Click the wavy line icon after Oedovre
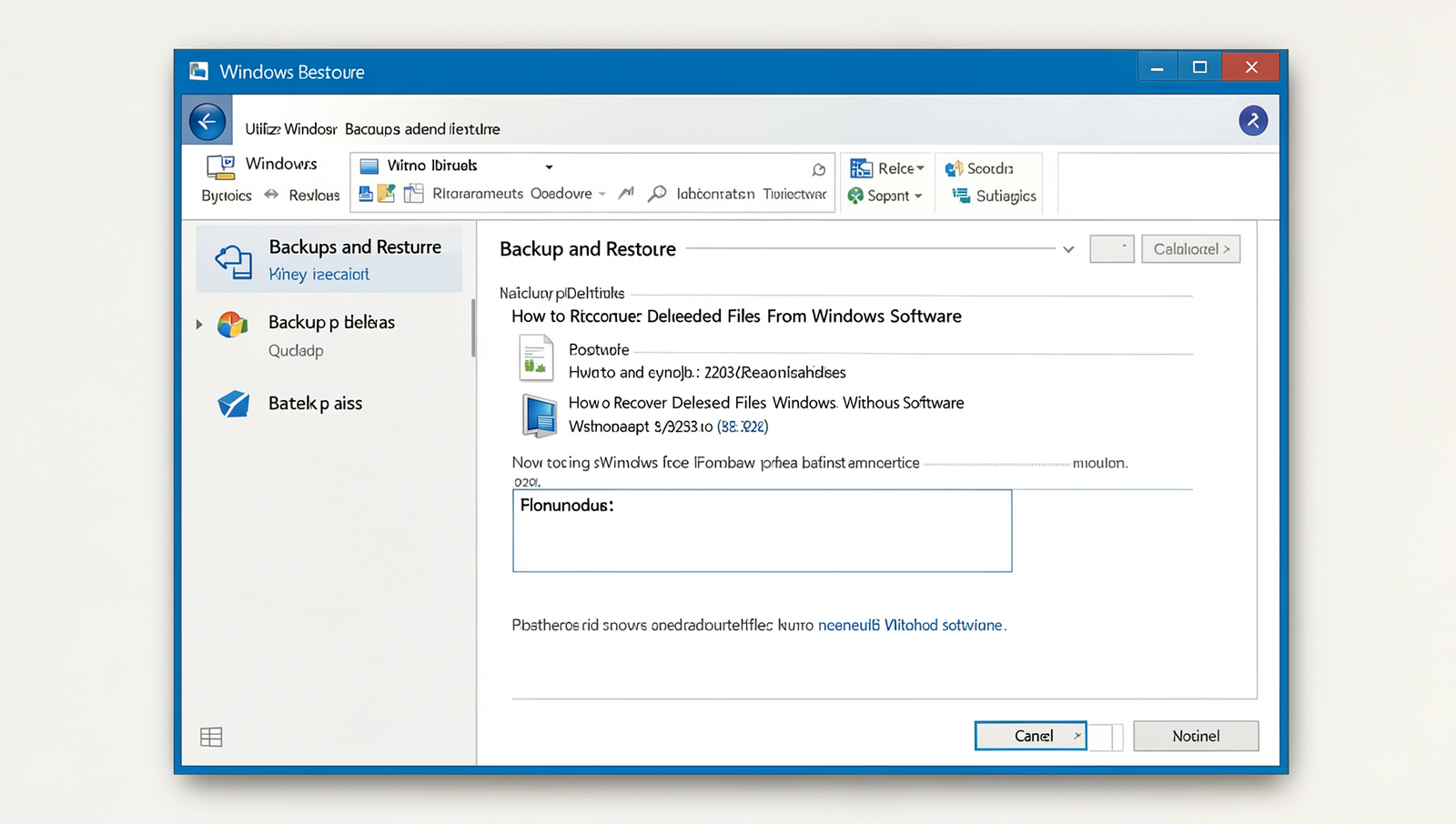This screenshot has width=1456, height=824. click(x=626, y=193)
